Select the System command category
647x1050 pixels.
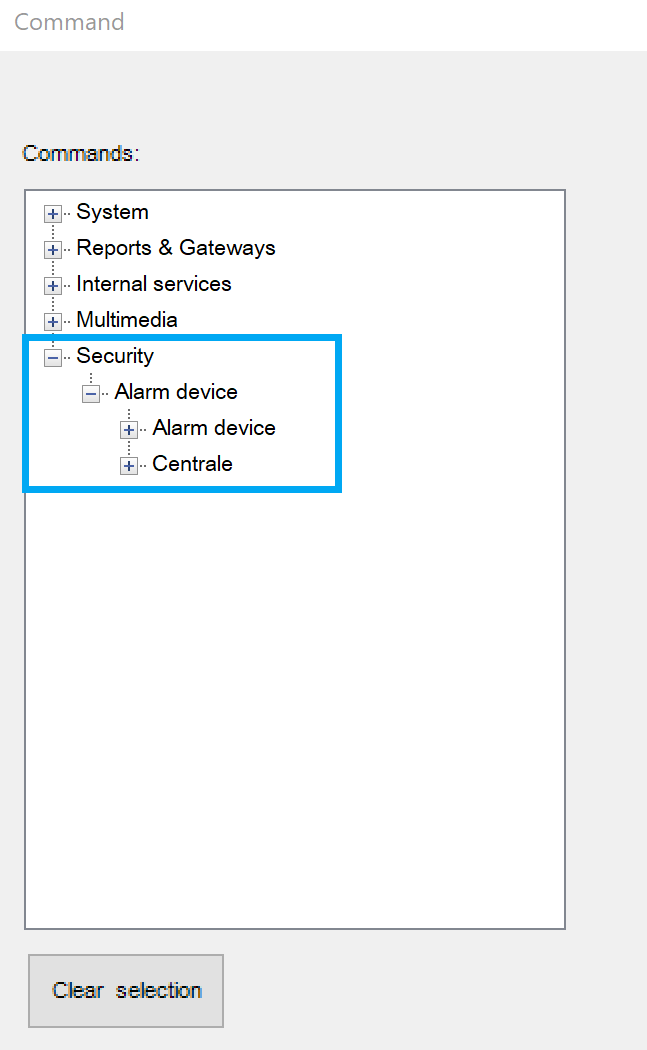(x=112, y=212)
